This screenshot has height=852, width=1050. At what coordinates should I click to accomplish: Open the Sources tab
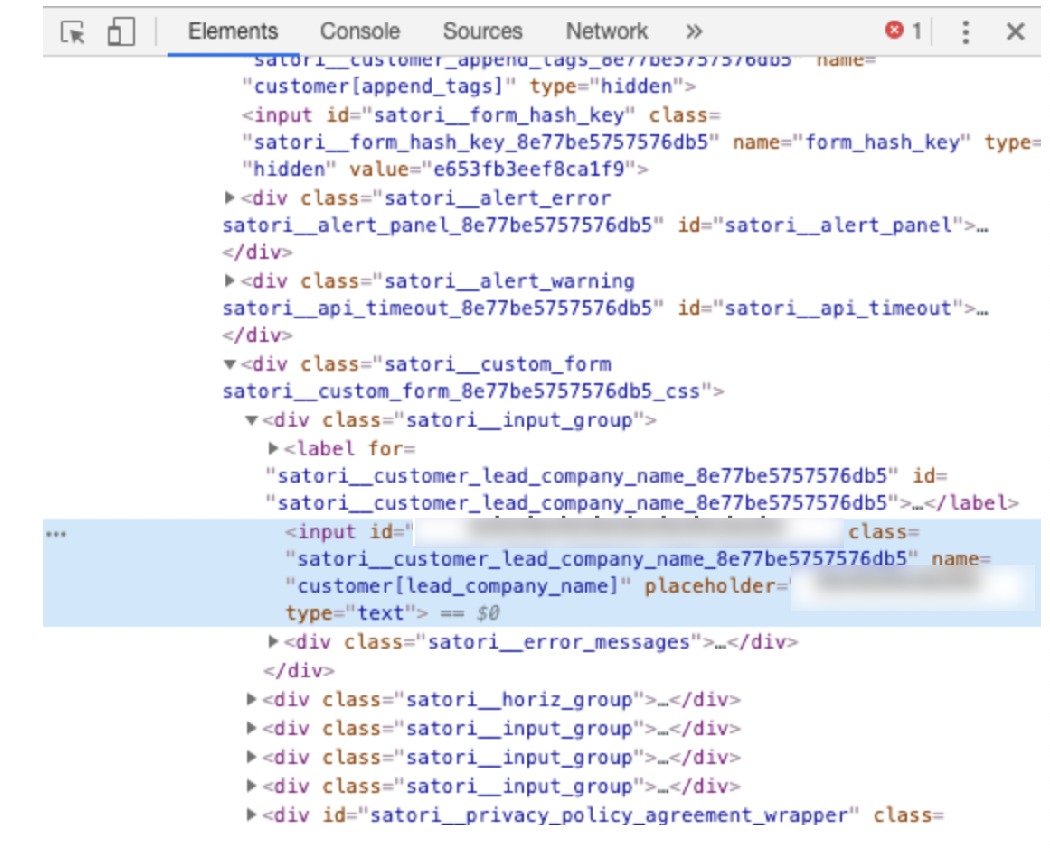pos(482,32)
